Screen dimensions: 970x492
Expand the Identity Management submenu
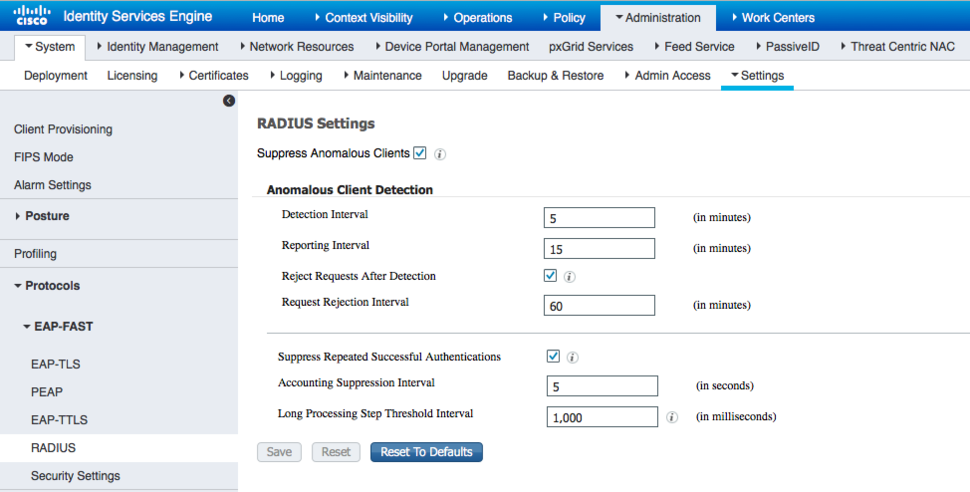coord(158,46)
